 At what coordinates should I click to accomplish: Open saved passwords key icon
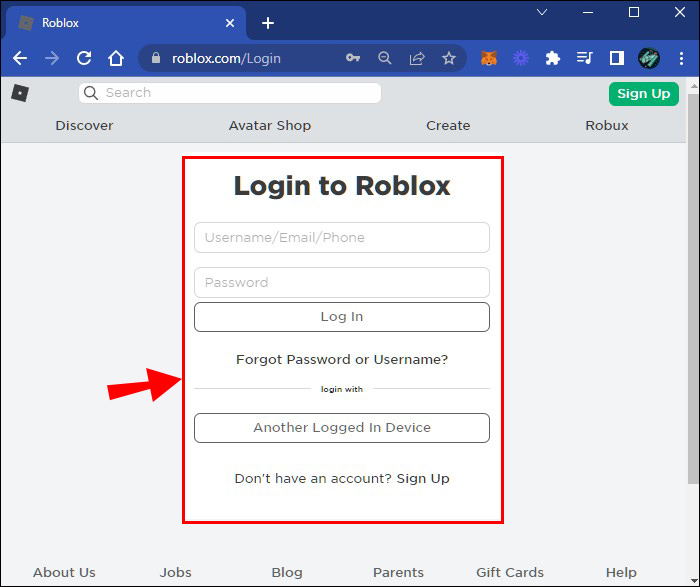tap(353, 58)
